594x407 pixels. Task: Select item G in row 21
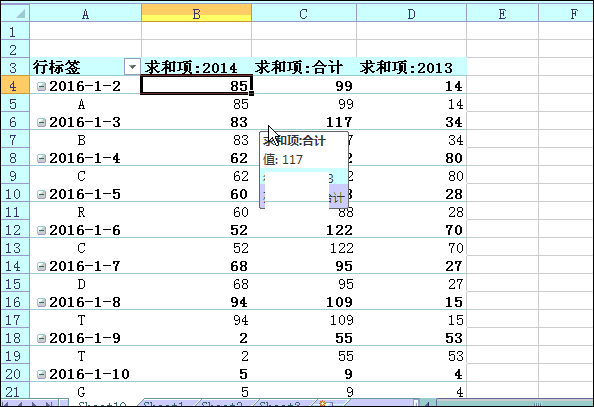click(x=81, y=392)
